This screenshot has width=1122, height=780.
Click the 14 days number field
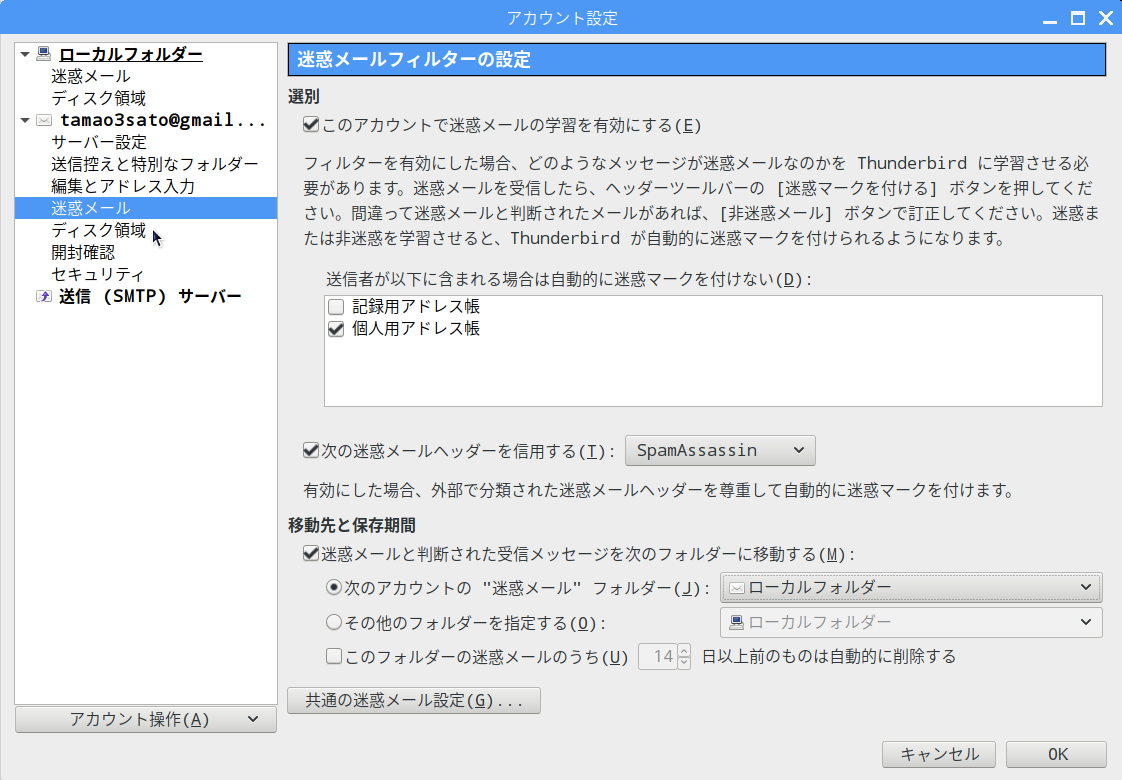[x=658, y=657]
